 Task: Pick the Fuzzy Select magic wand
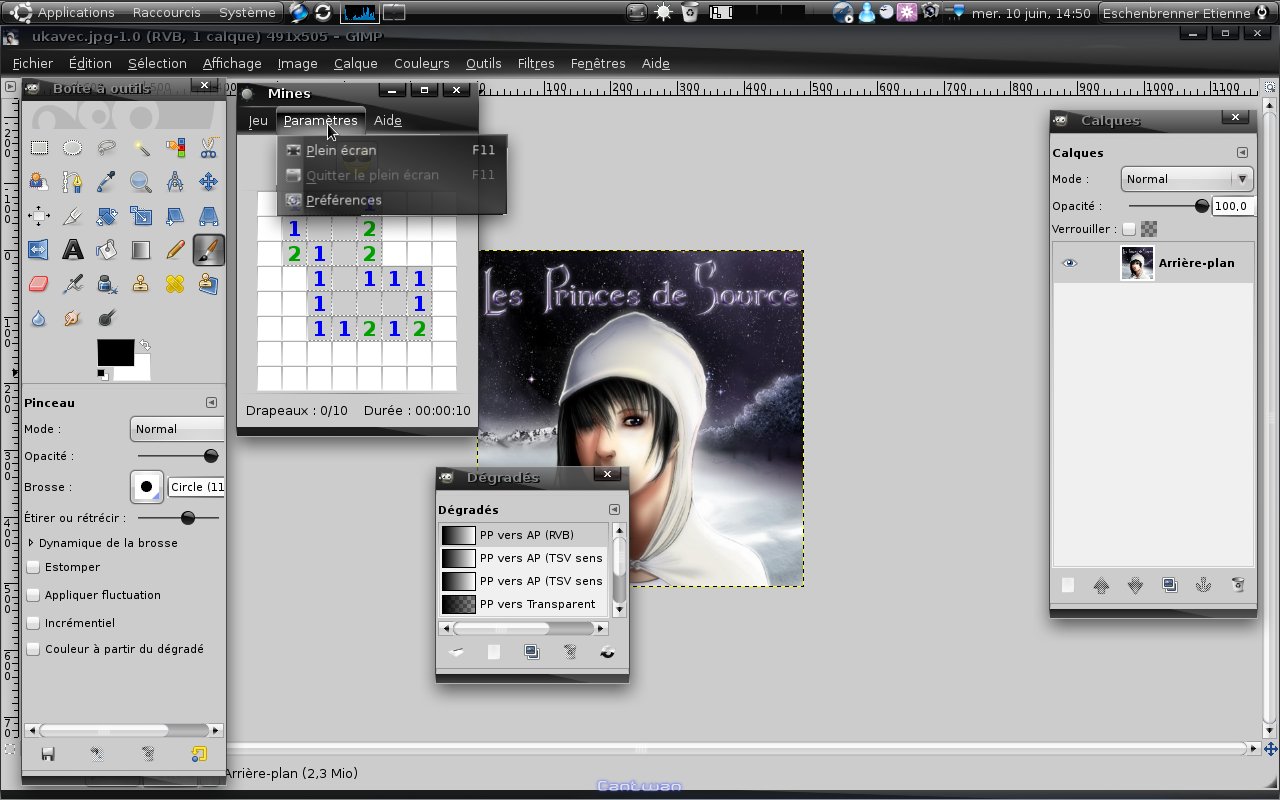tap(141, 148)
